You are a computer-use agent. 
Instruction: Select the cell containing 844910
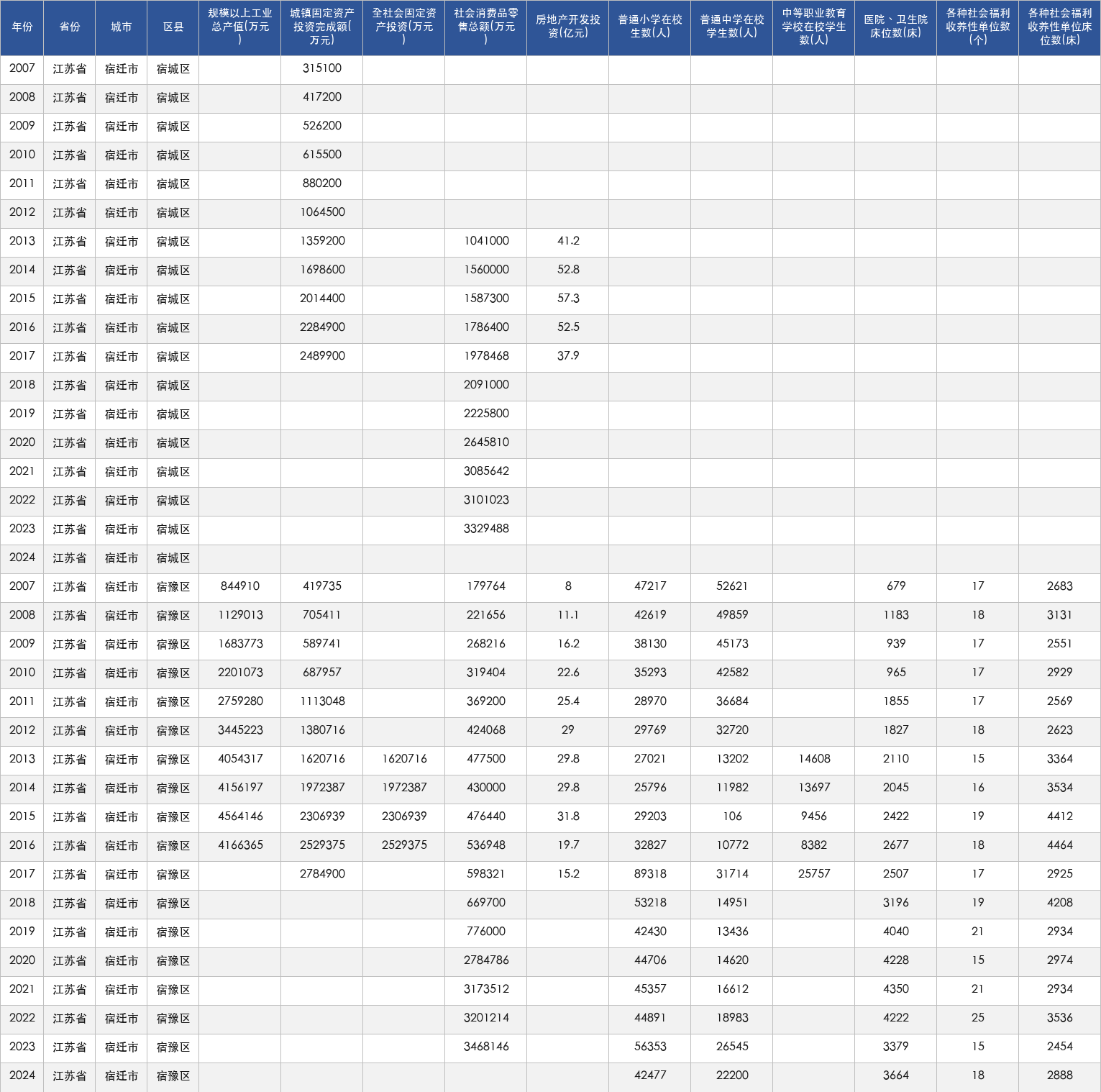click(x=240, y=587)
